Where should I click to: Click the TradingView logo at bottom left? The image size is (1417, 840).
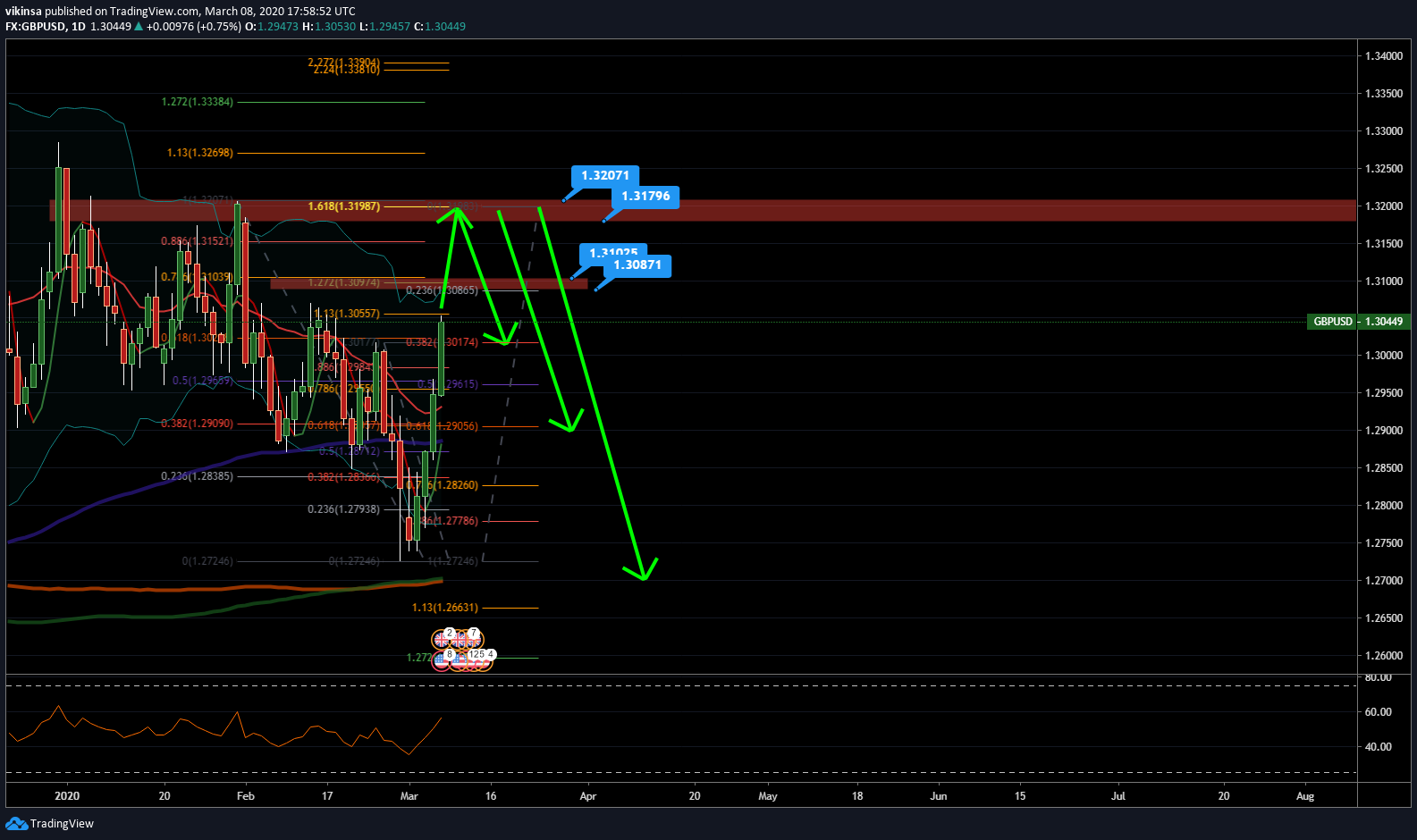click(x=49, y=823)
